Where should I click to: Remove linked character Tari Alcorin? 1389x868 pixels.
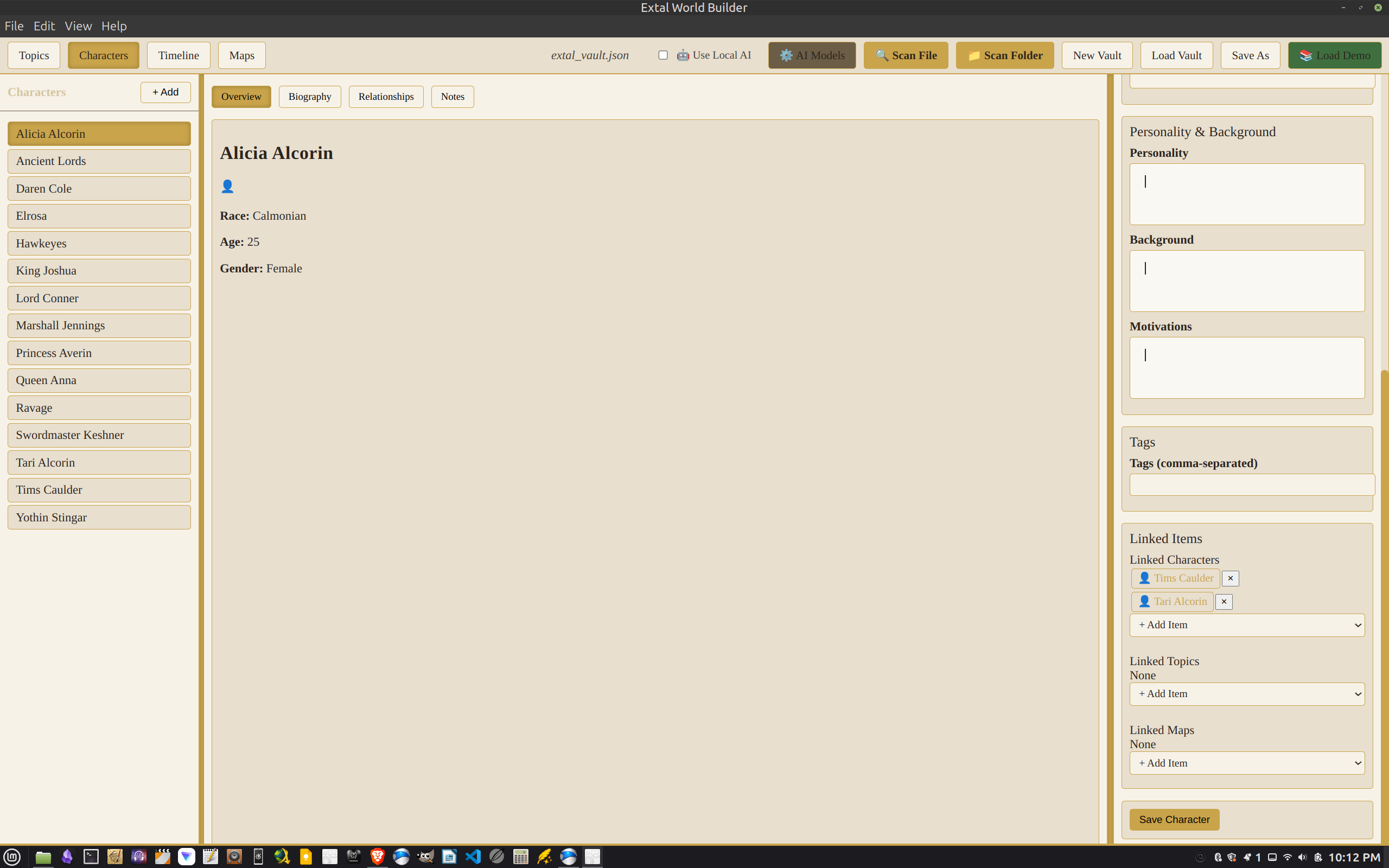tap(1224, 602)
